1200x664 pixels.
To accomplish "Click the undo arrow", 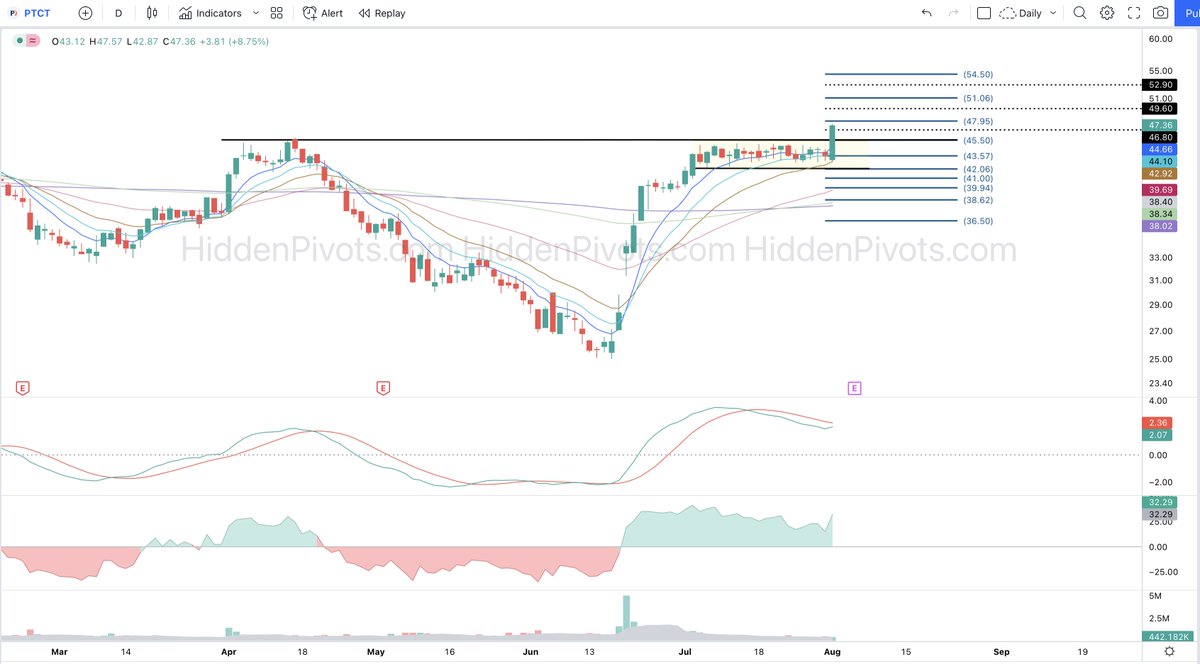I will click(x=926, y=13).
